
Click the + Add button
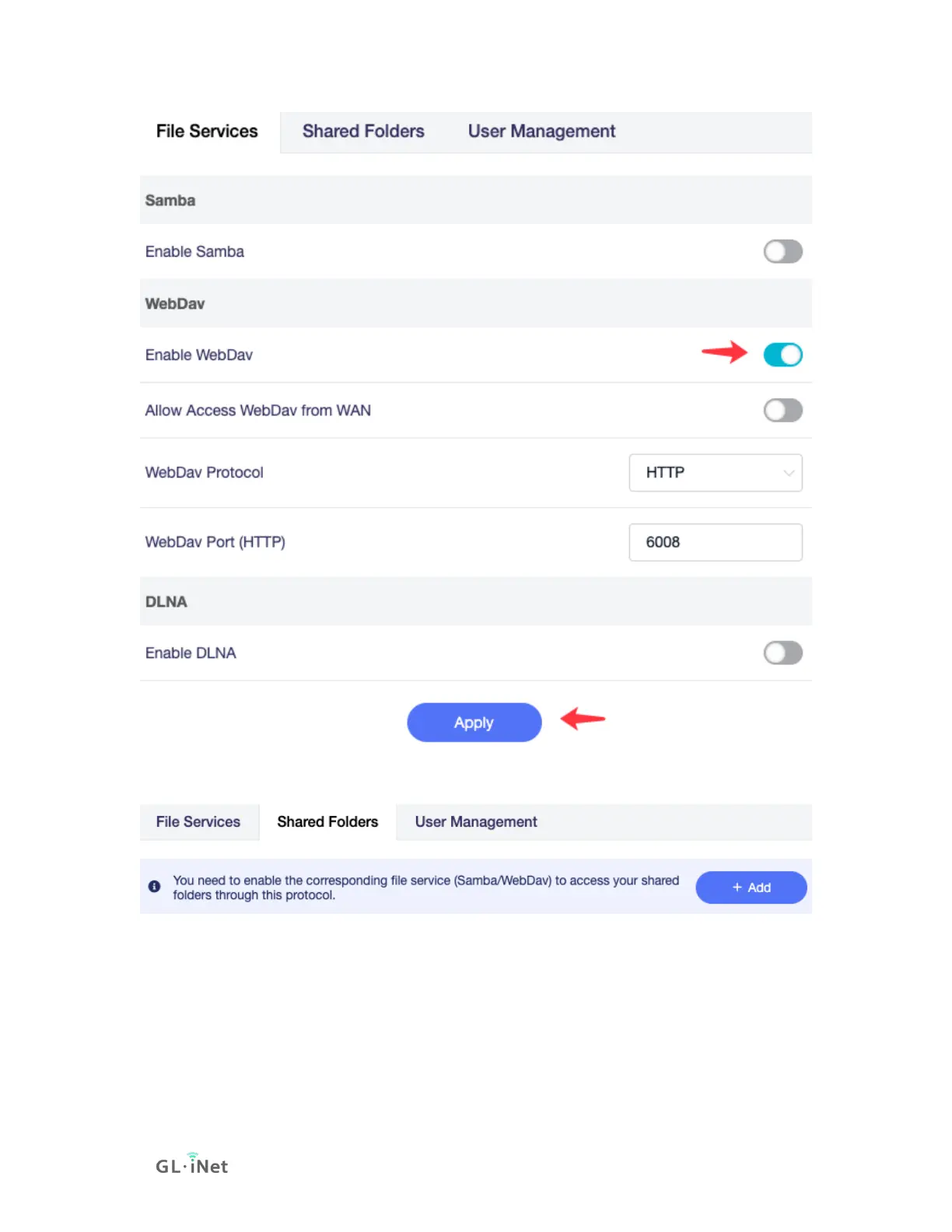pyautogui.click(x=751, y=887)
